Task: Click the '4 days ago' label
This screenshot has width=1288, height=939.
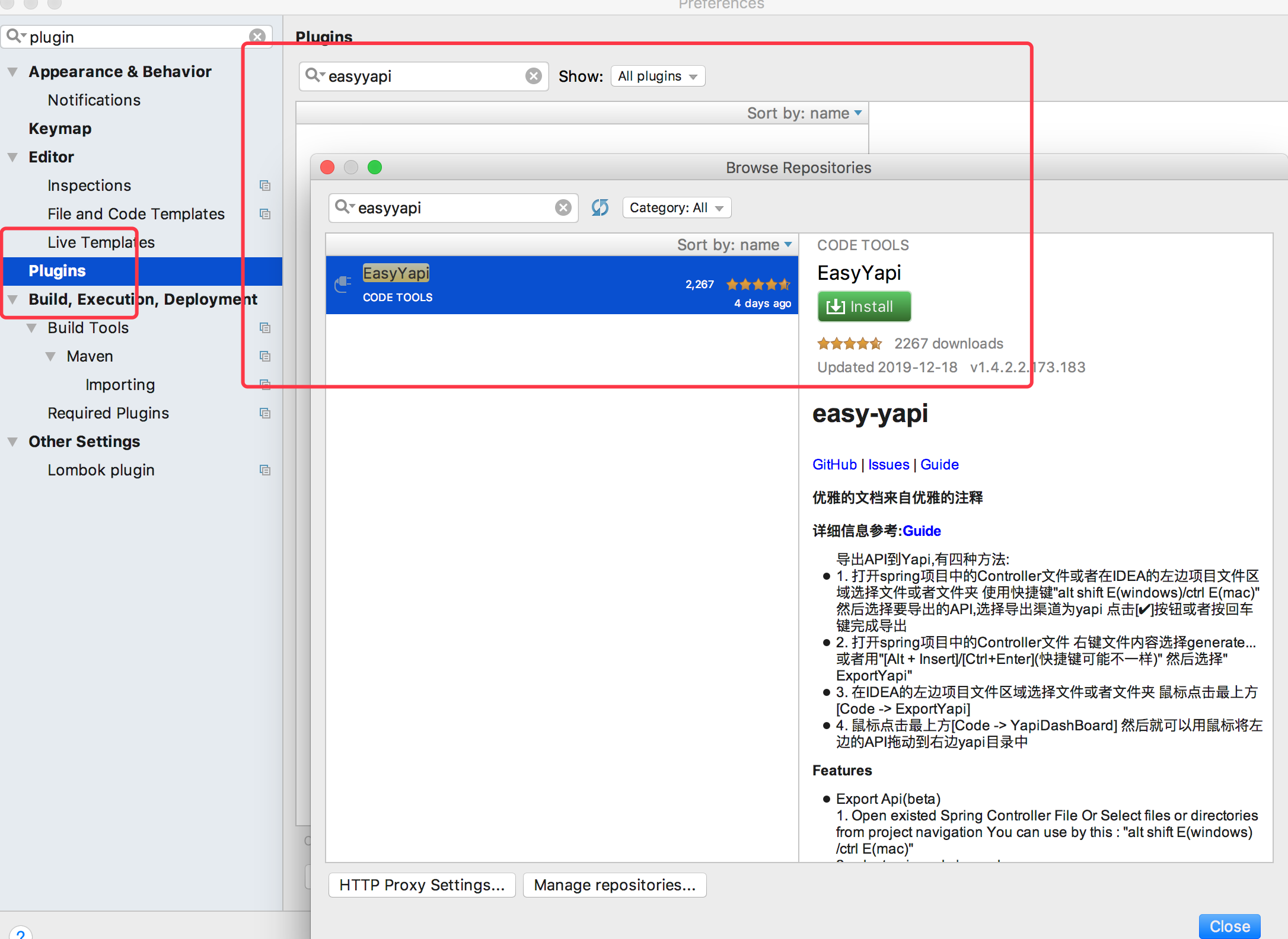Action: [x=763, y=303]
